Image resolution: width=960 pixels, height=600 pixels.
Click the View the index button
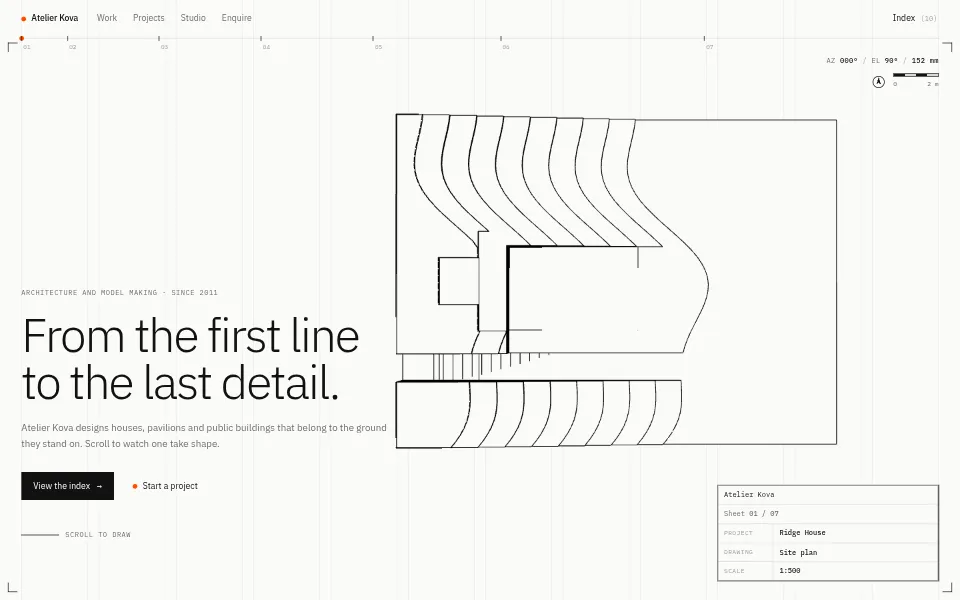click(x=67, y=486)
